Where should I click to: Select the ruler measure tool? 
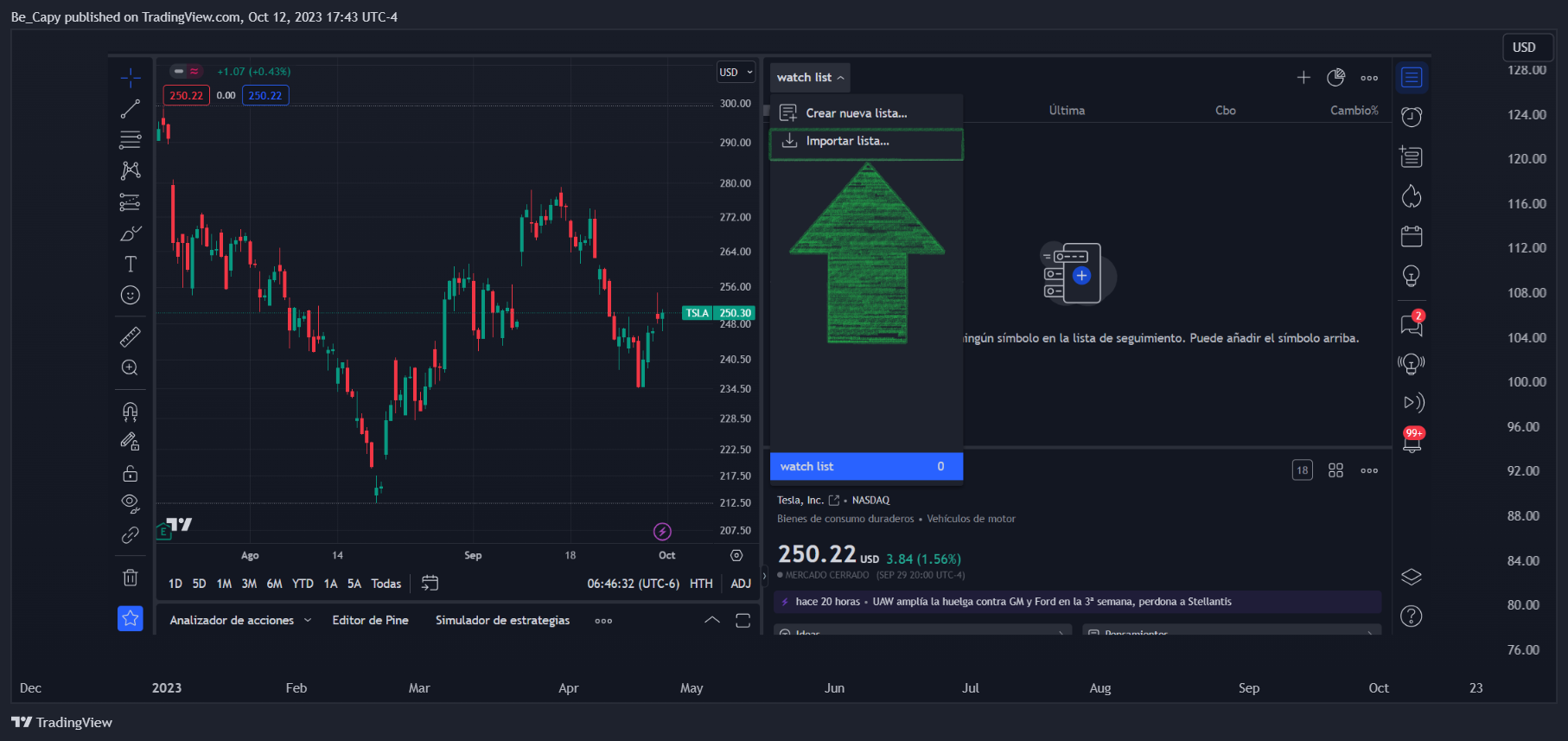click(131, 336)
